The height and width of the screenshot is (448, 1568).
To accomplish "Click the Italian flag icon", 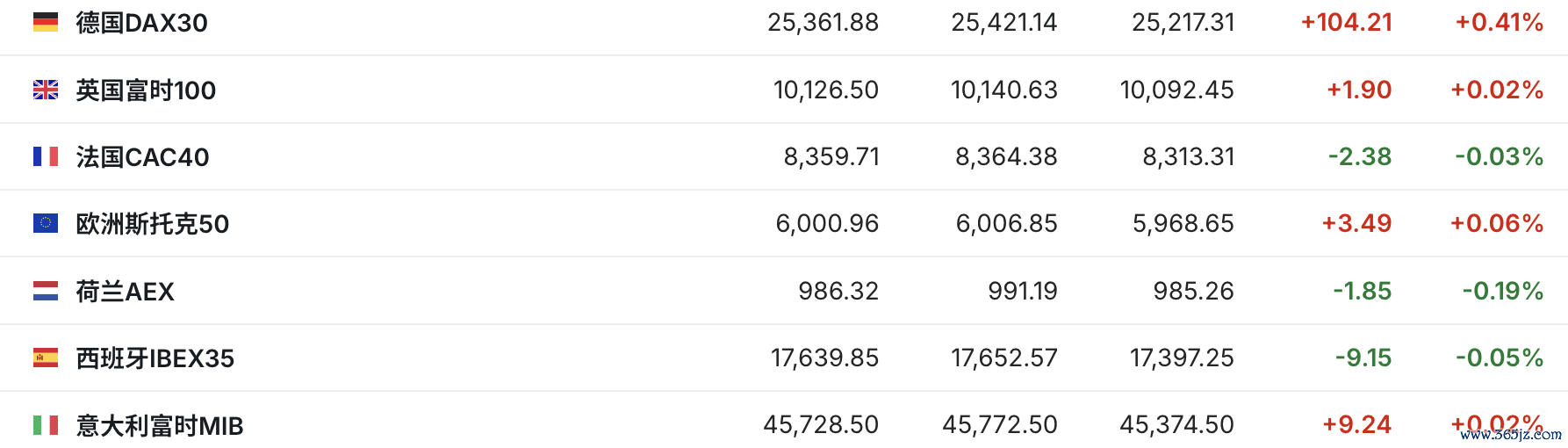I will 46,425.
